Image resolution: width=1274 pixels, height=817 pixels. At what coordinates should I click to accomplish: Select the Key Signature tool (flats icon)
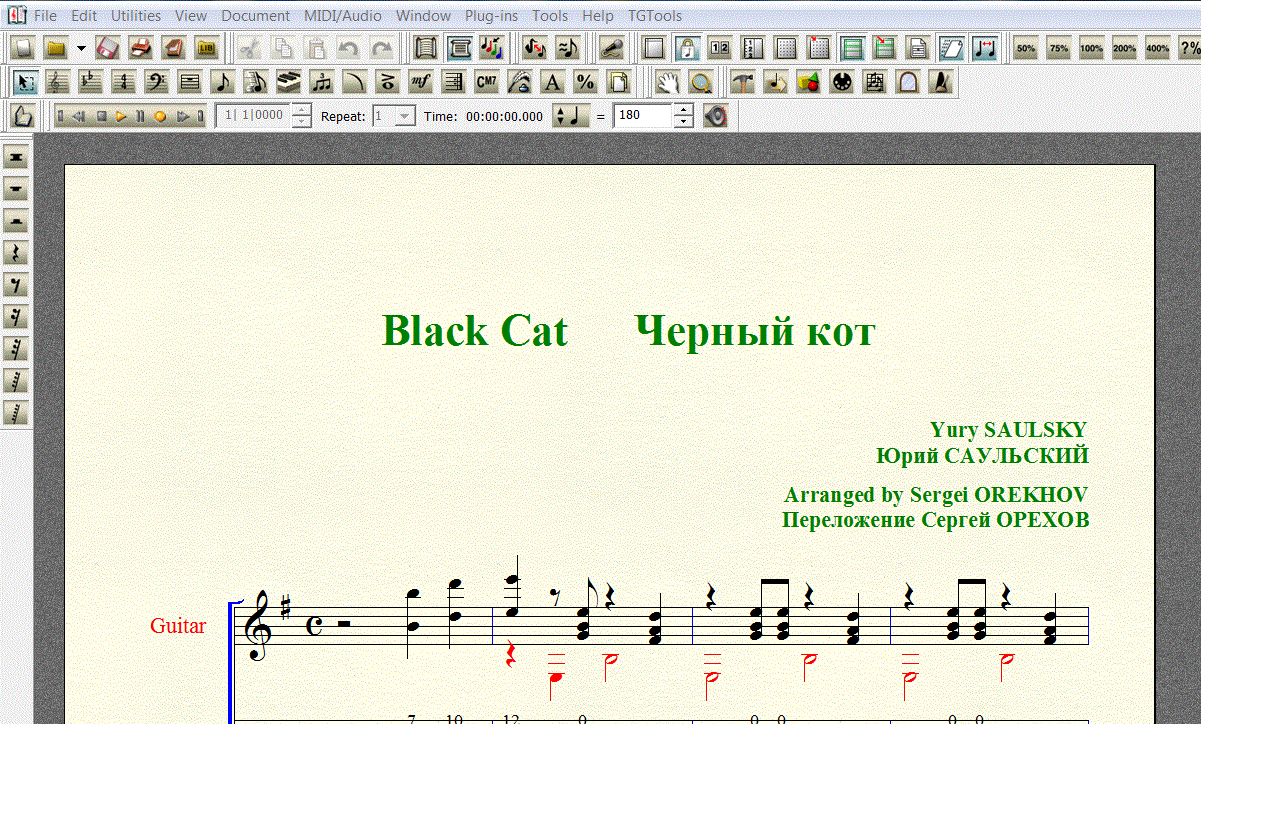click(91, 82)
